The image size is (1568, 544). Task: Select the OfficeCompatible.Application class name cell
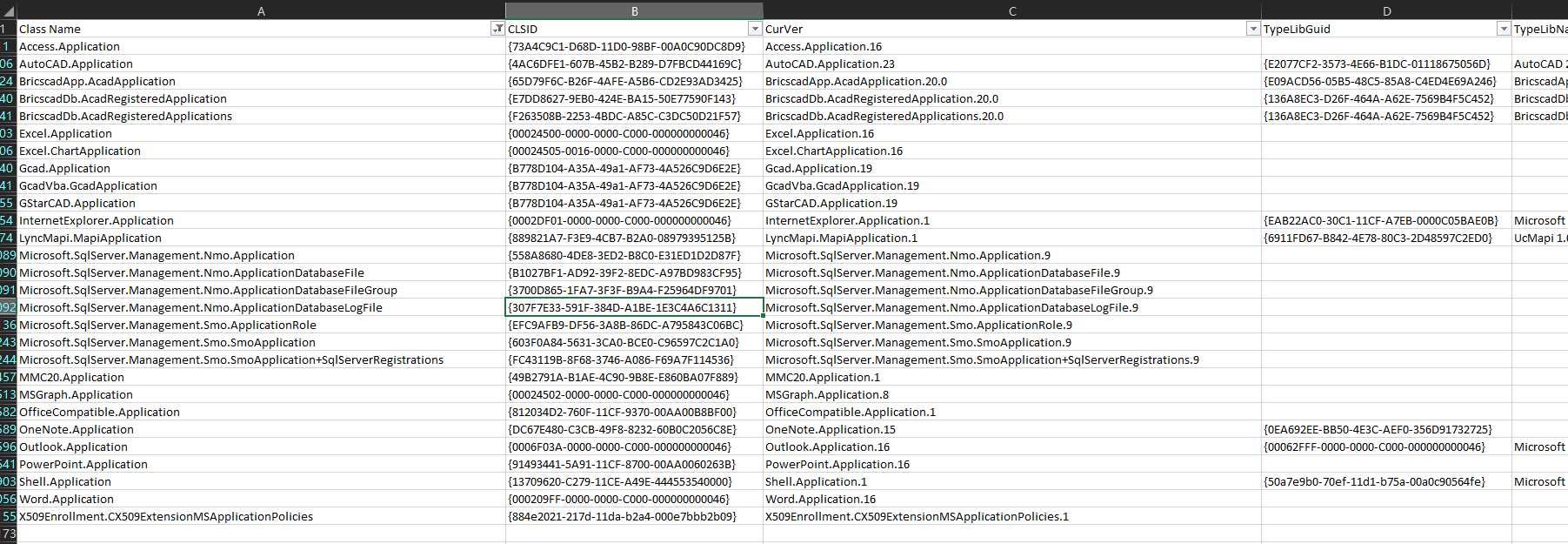(x=261, y=412)
